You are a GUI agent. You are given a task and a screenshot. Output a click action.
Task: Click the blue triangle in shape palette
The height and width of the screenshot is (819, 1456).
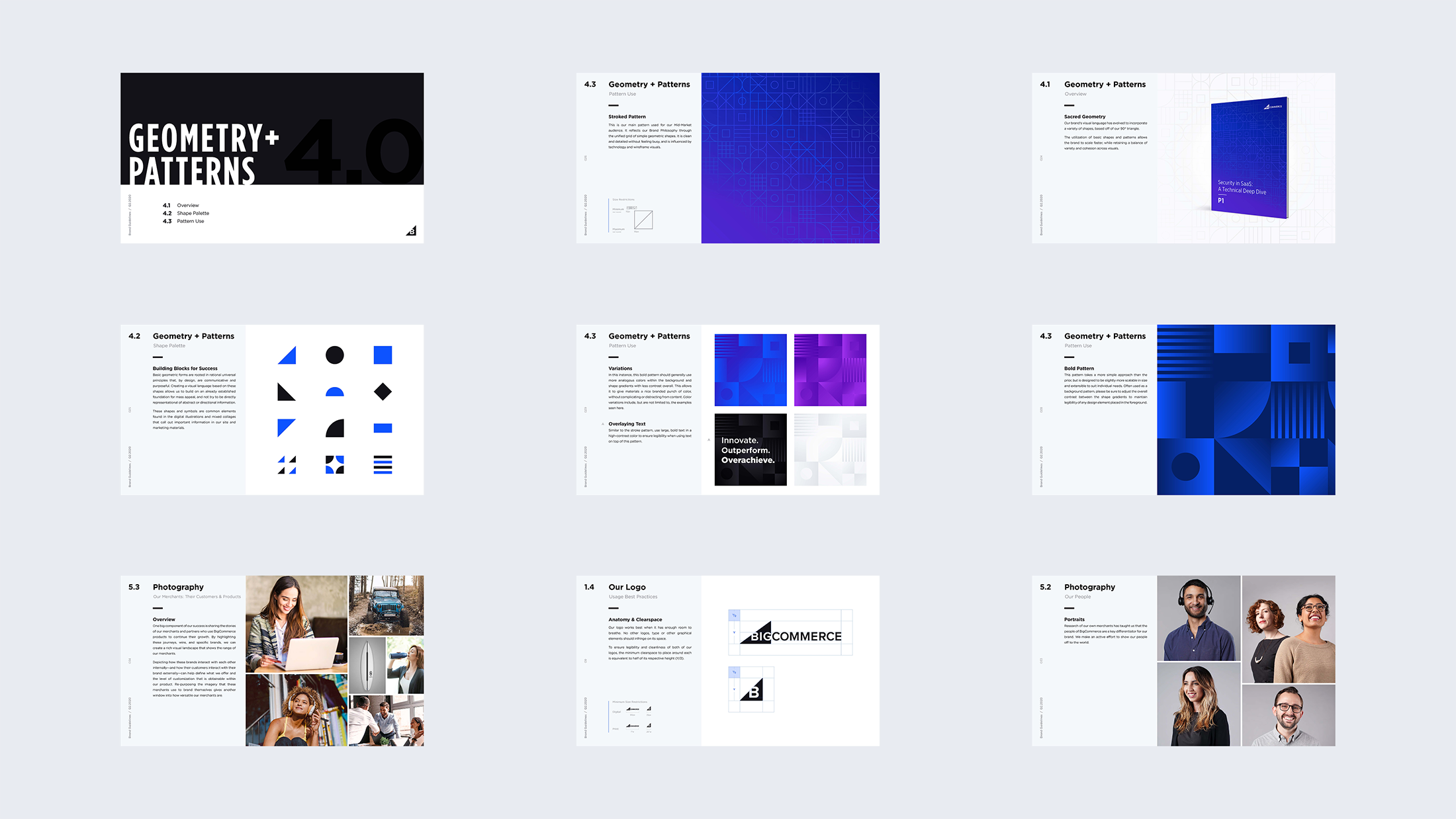pyautogui.click(x=289, y=357)
